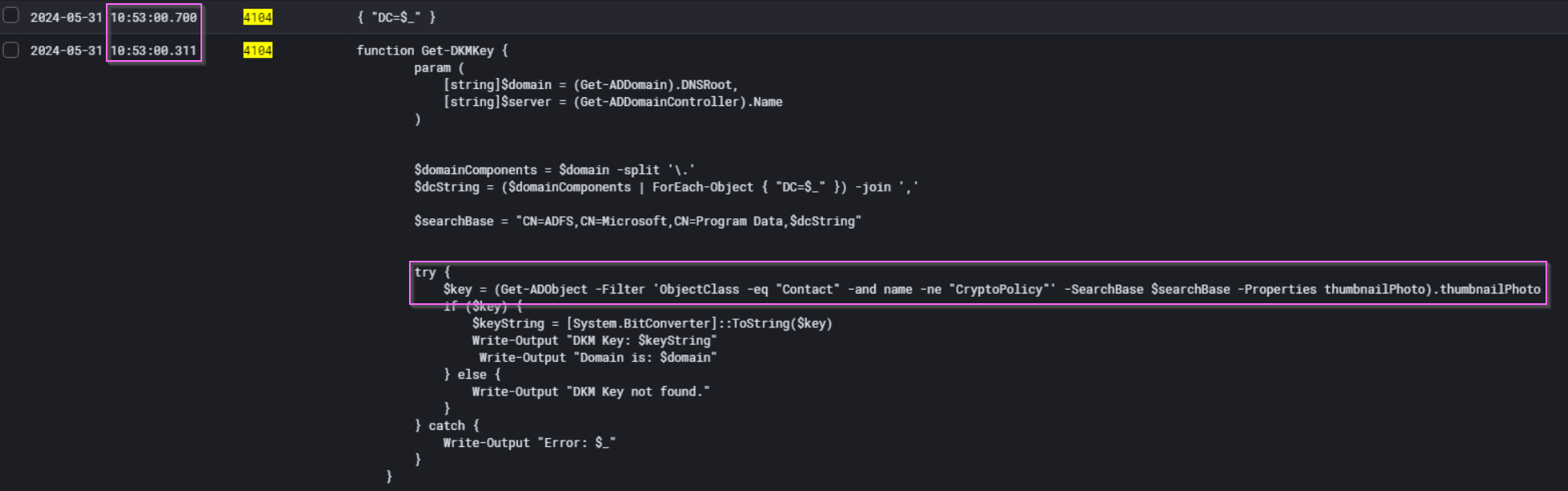Image resolution: width=1568 pixels, height=491 pixels.
Task: Click the $keyString BitConverter line
Action: tap(652, 323)
